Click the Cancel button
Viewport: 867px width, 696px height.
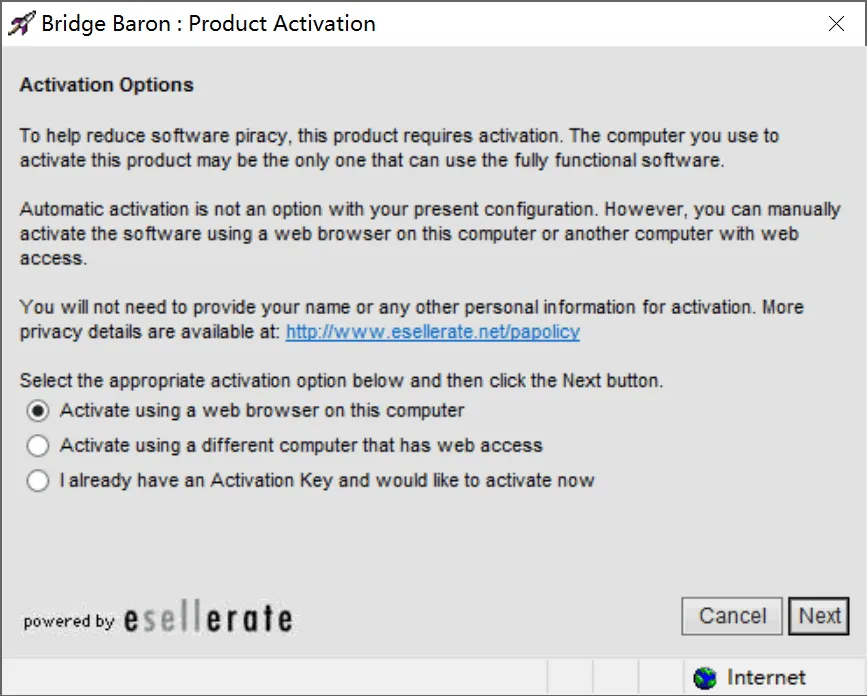pos(732,616)
